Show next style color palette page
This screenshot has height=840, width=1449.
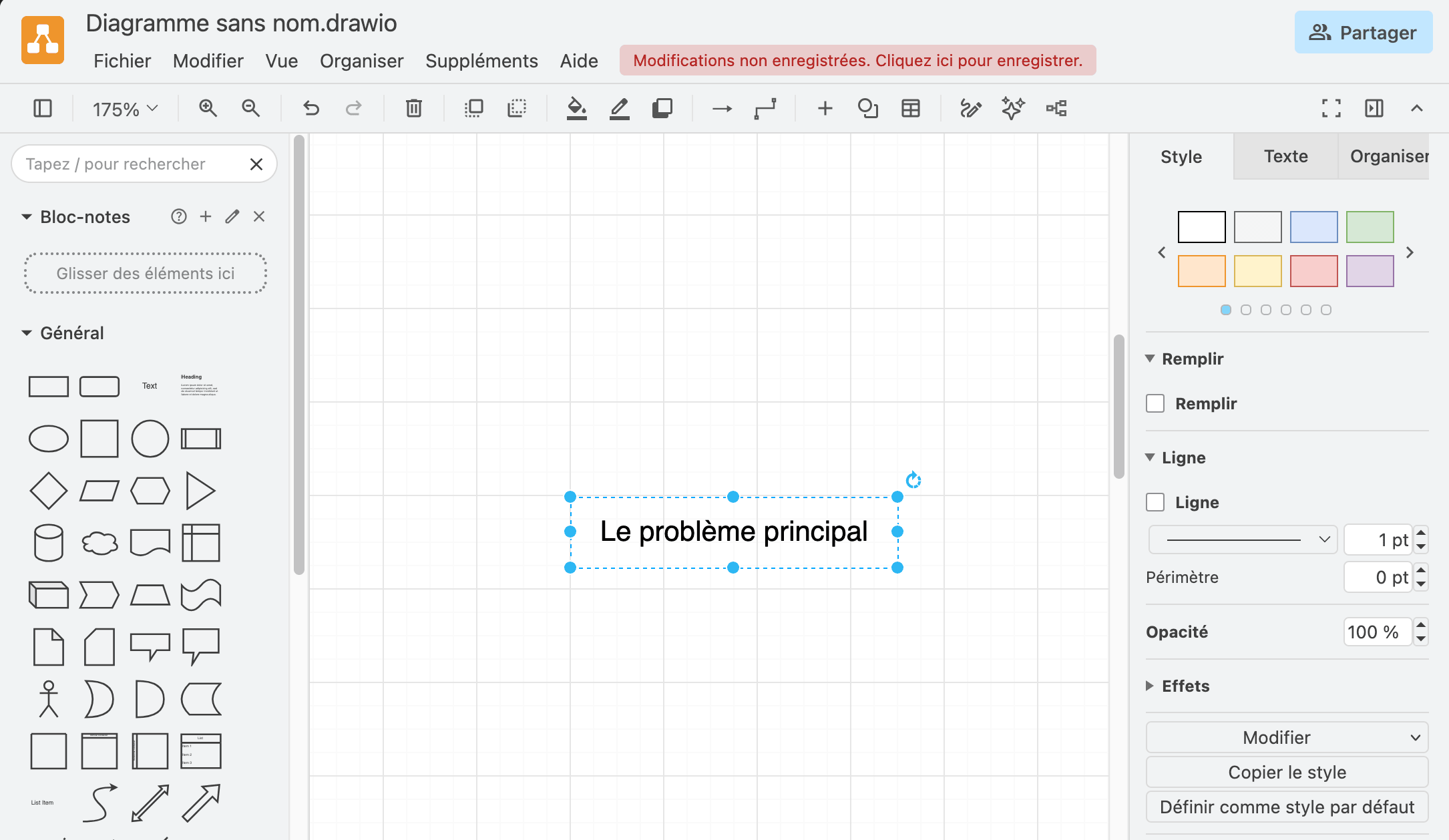(x=1410, y=252)
